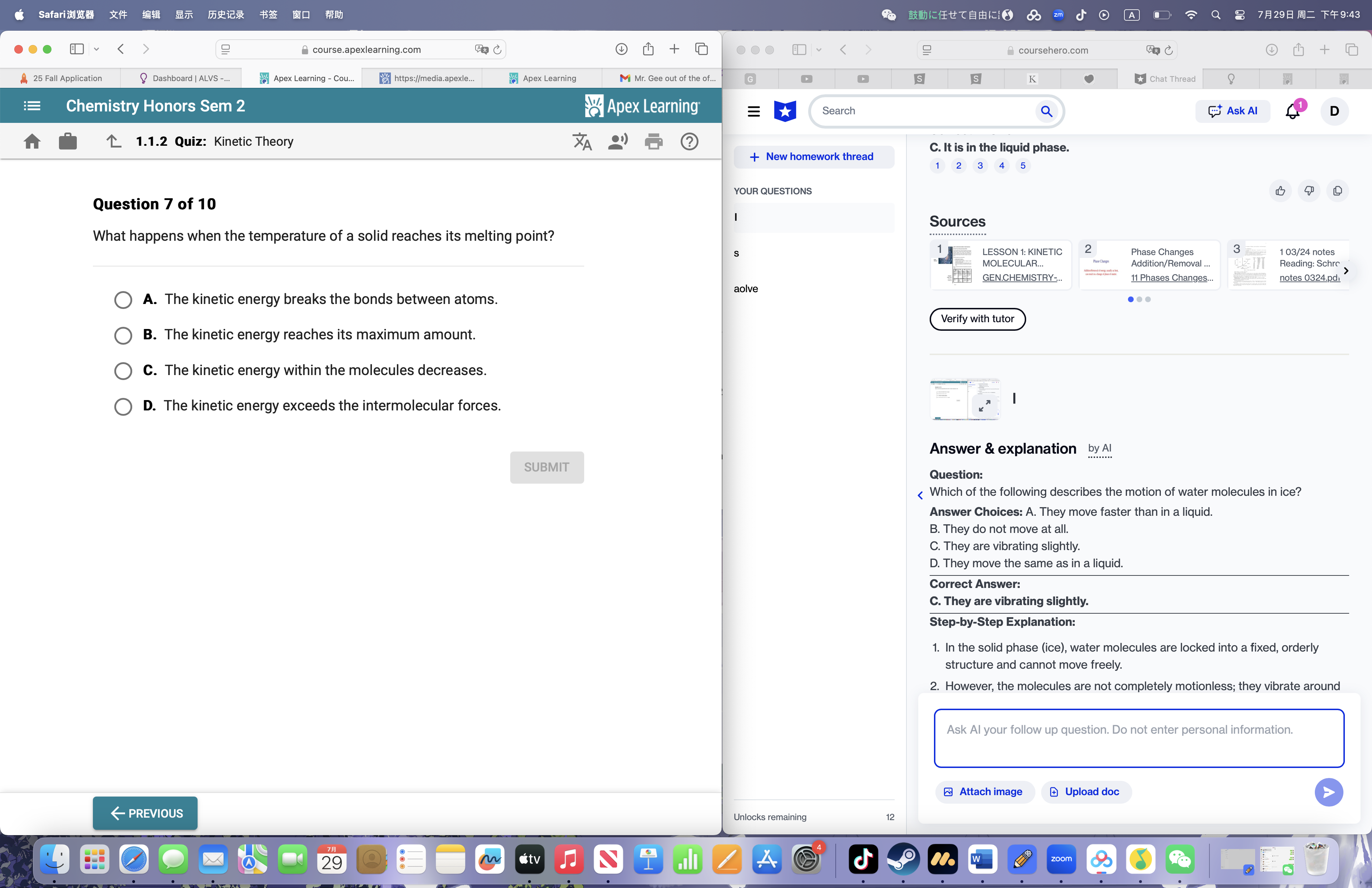
Task: Open the help question mark icon
Action: click(x=689, y=141)
